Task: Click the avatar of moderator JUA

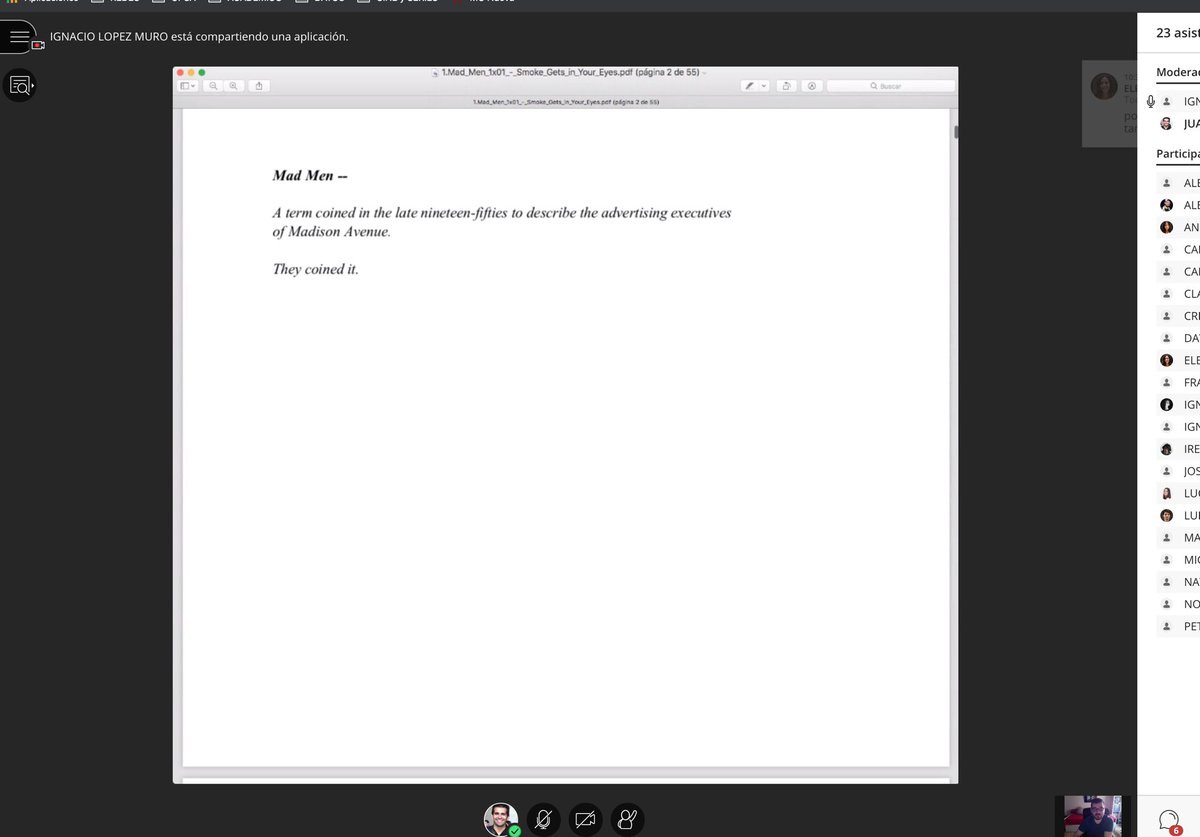Action: [1166, 124]
